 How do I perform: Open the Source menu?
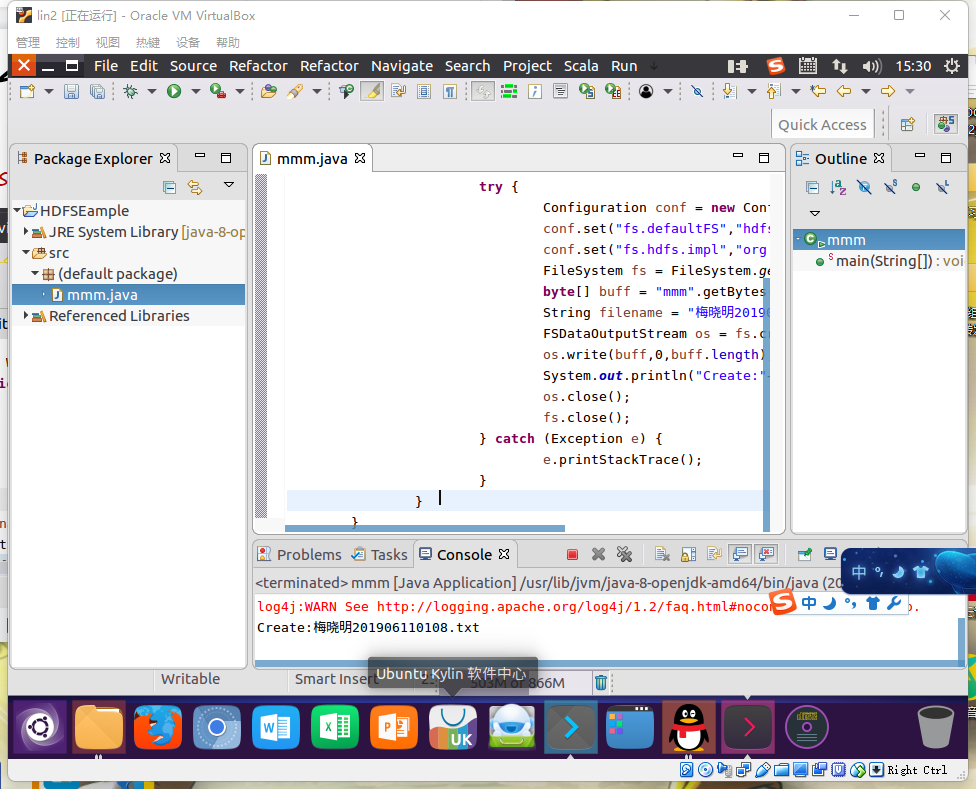tap(194, 66)
